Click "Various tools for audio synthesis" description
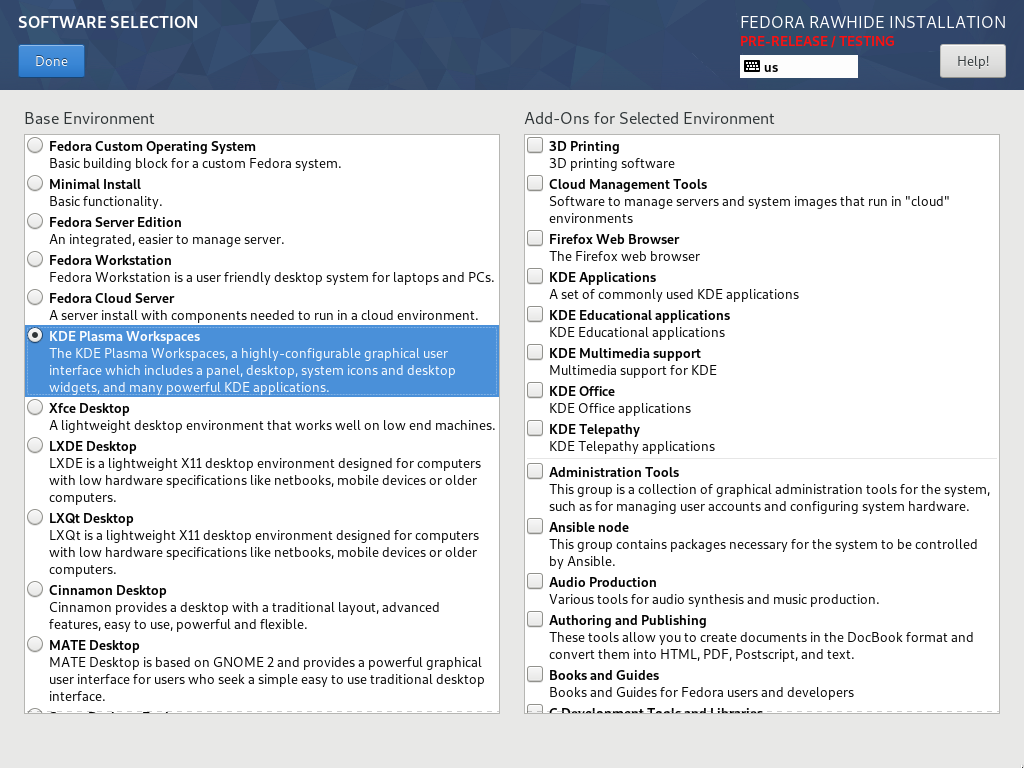Screen dimensions: 1024x768 (x=714, y=599)
